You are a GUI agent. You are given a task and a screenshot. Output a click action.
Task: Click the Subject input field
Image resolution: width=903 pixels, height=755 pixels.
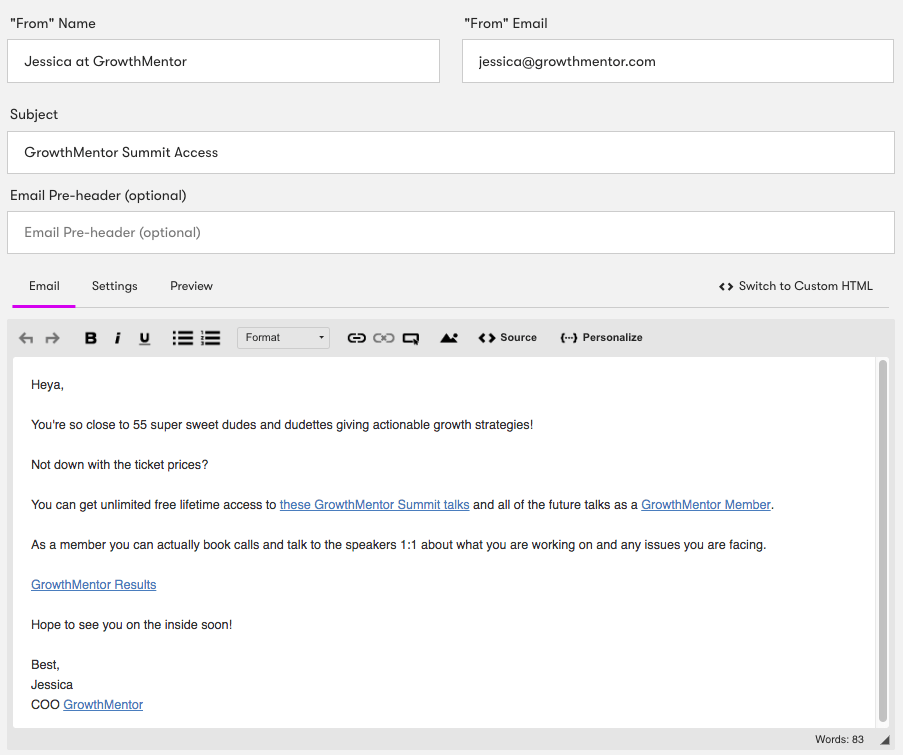coord(451,153)
